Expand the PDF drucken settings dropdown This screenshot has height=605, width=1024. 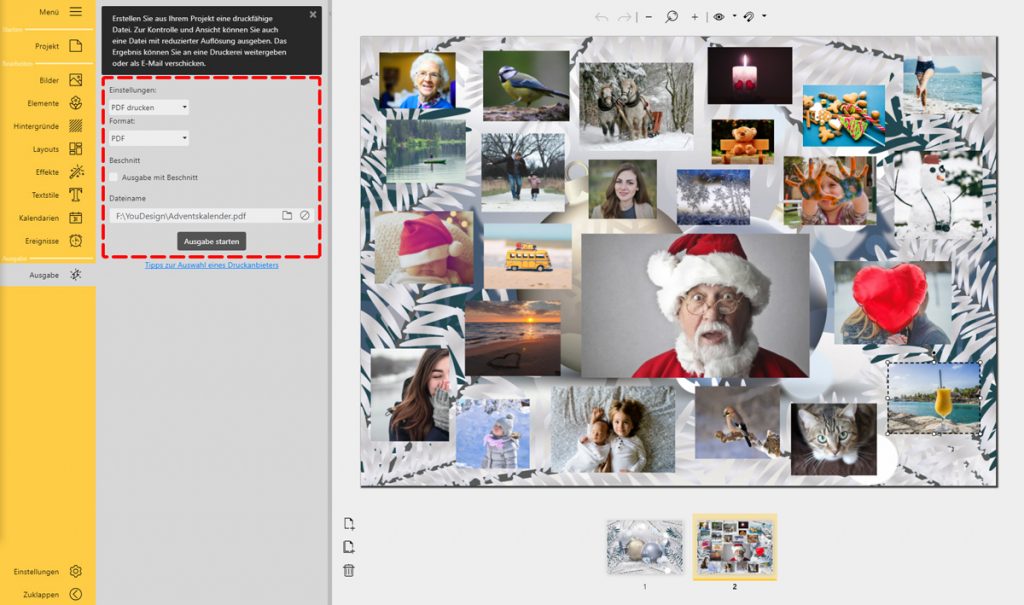point(149,107)
